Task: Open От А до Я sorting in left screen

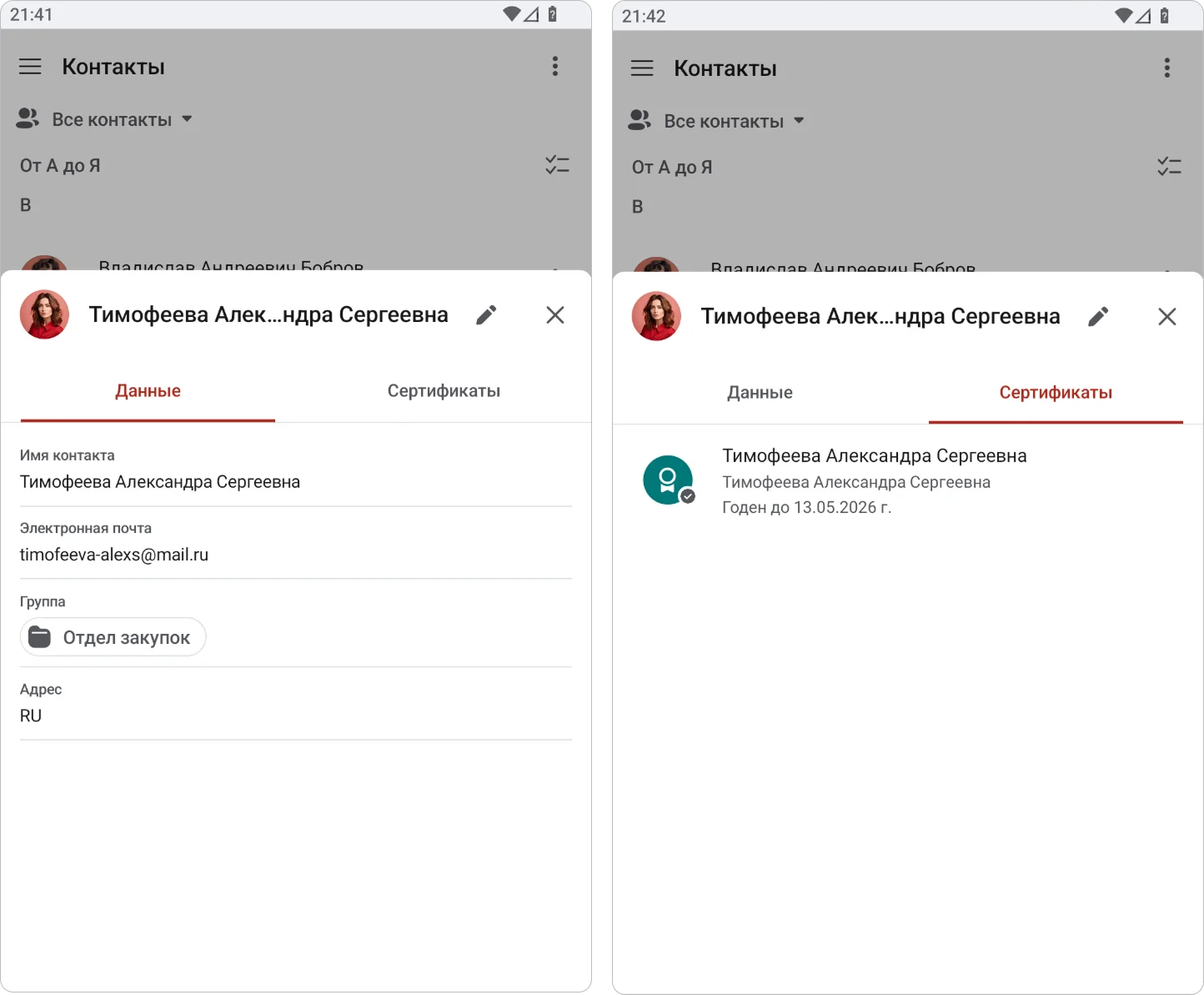Action: pyautogui.click(x=60, y=166)
